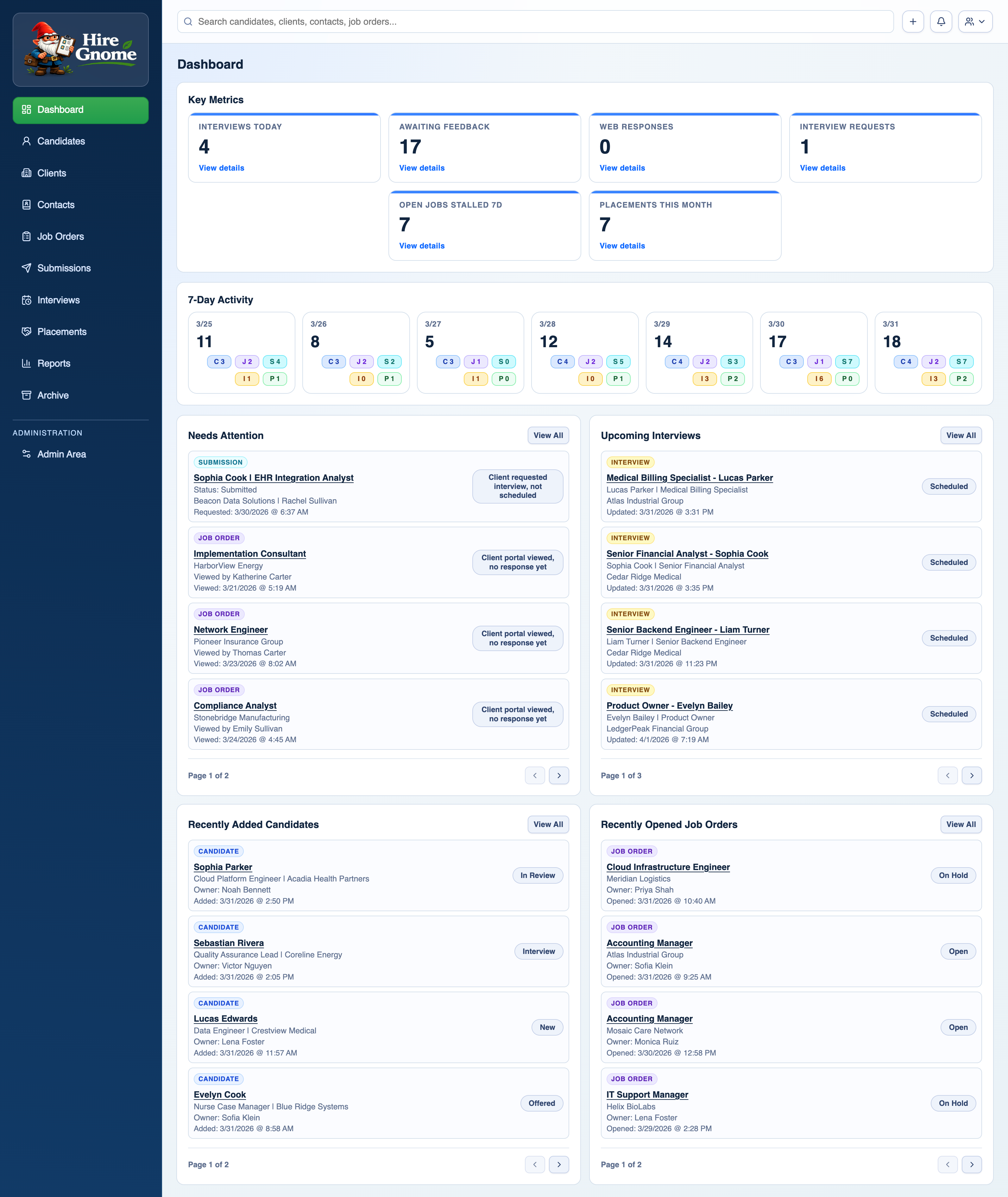Select the Candidates icon in the sidebar
Image resolution: width=1008 pixels, height=1197 pixels.
coord(26,141)
